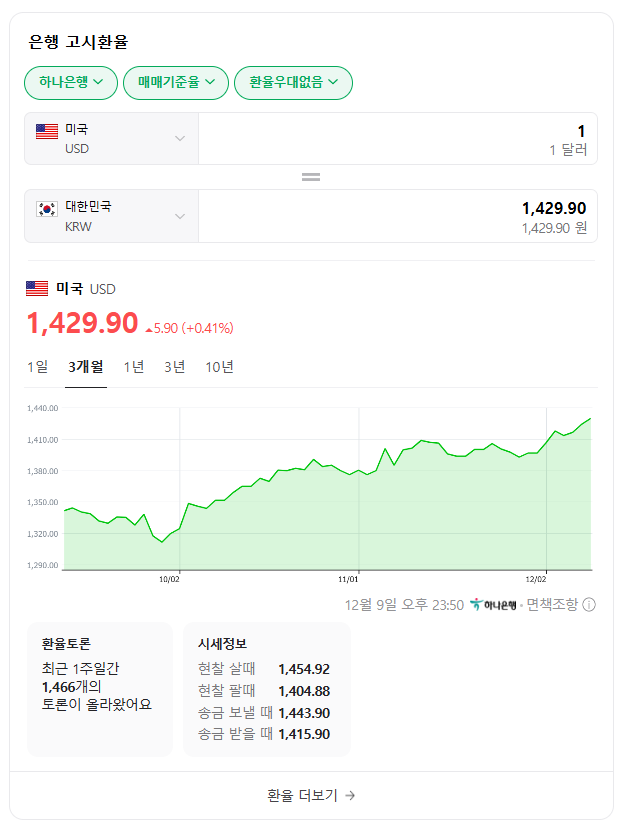Switch to the 3년 chart tab
The width and height of the screenshot is (625, 830).
[174, 367]
